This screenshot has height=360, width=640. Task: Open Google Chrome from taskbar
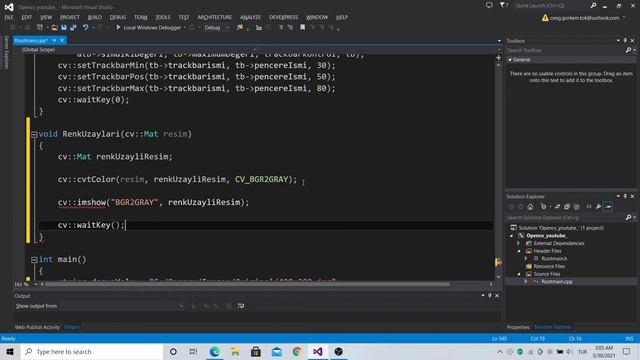[x=297, y=351]
